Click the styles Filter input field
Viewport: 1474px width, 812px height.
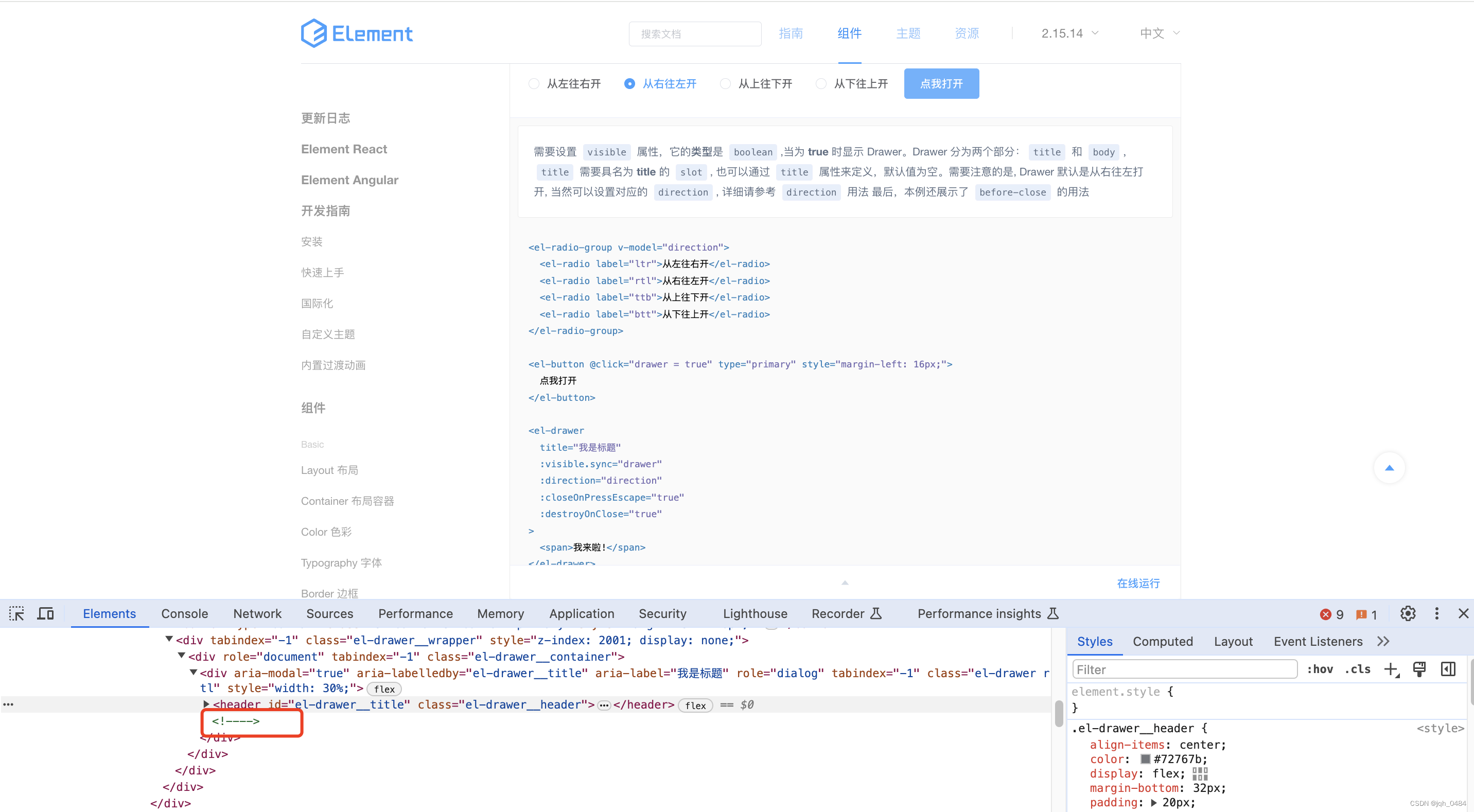[x=1184, y=668]
